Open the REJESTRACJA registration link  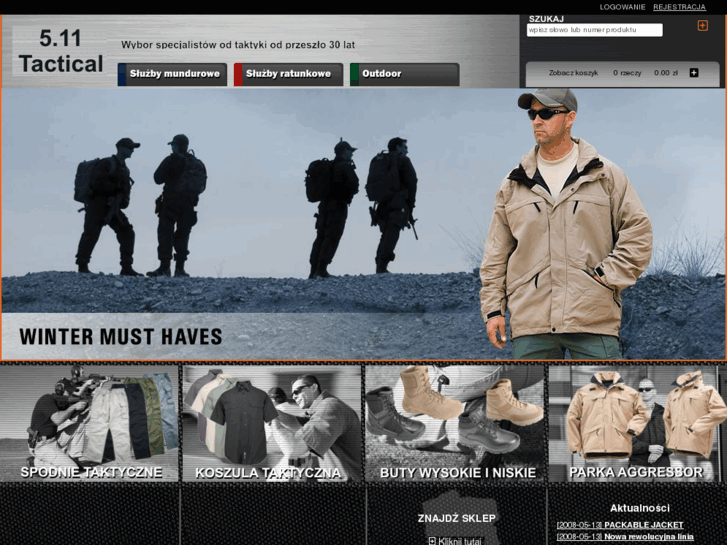pos(679,7)
